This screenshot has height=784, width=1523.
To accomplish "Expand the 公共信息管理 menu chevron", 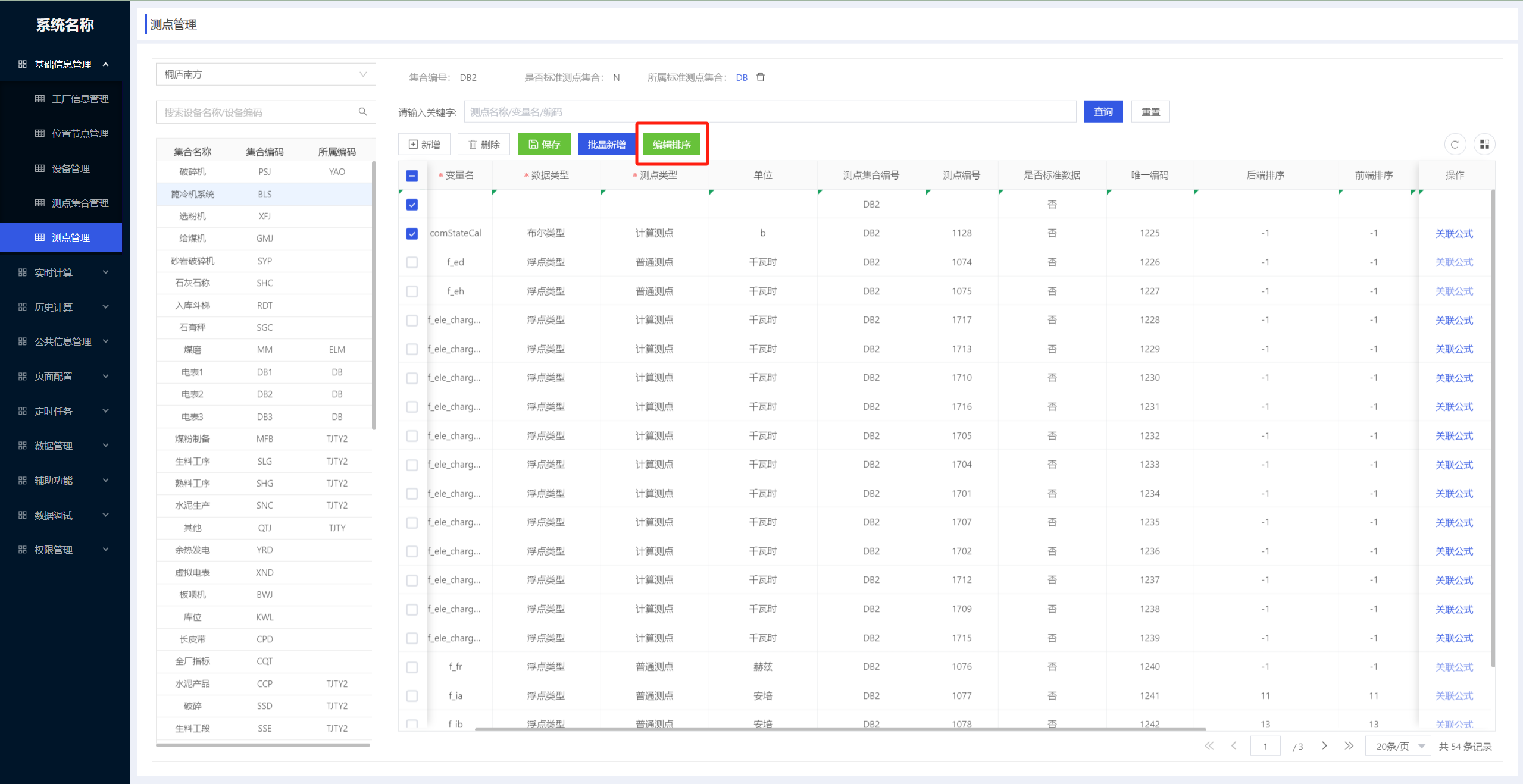I will tap(106, 341).
